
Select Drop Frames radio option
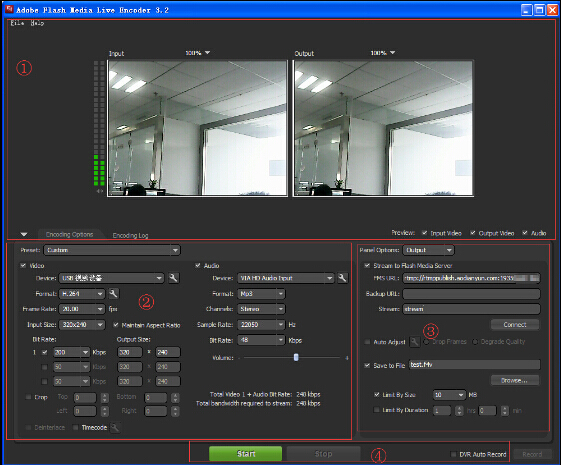coord(426,342)
